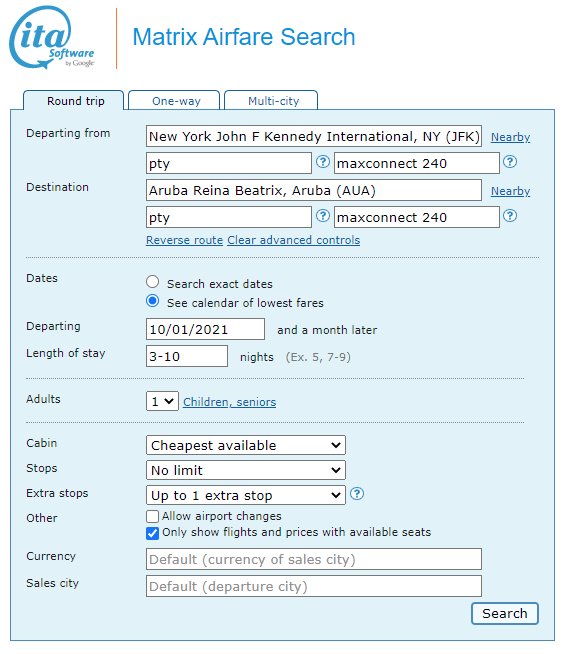Open help icon next to departure extension codes

tap(510, 162)
